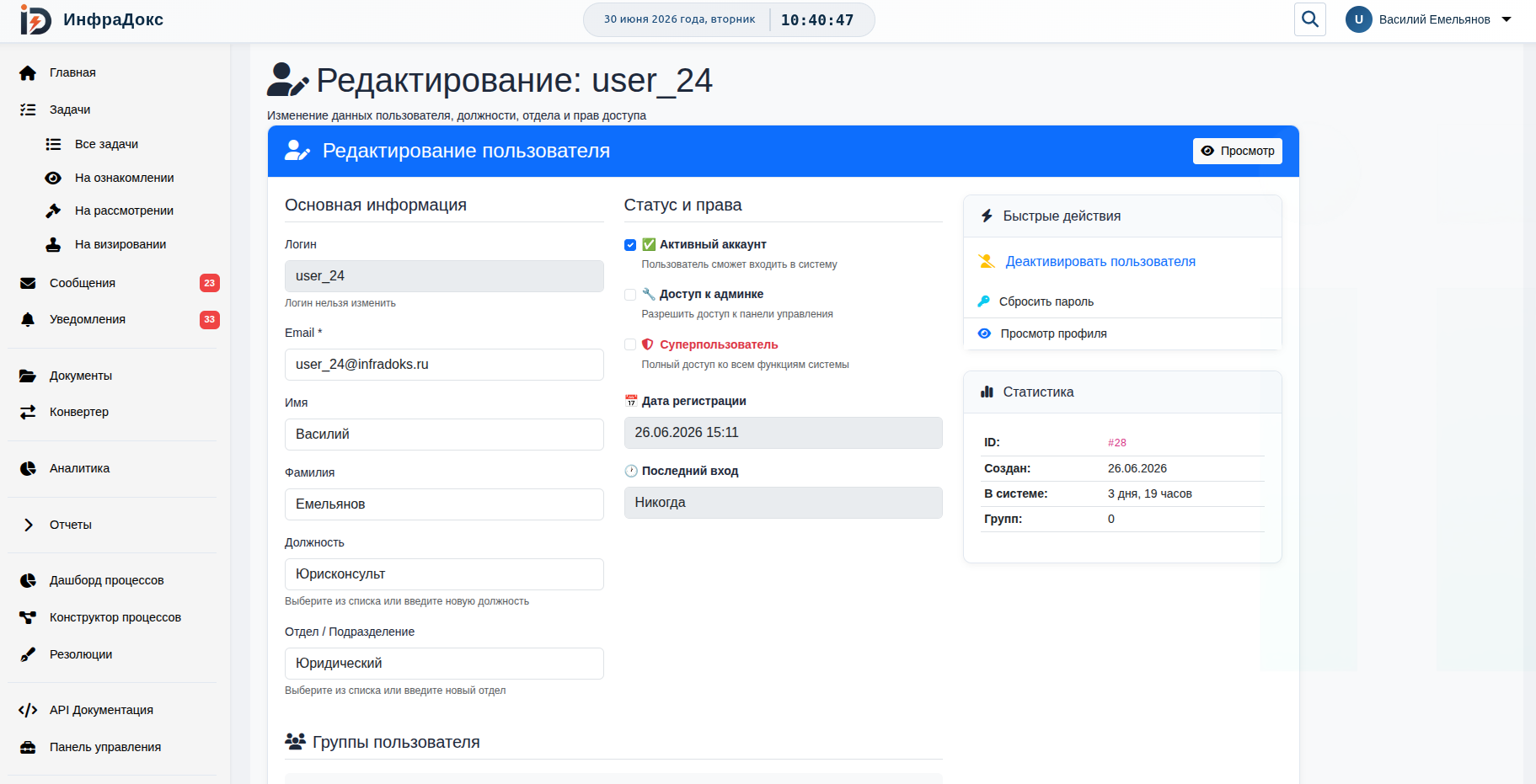Click the 33 notifications badge
The width and height of the screenshot is (1536, 784).
[210, 319]
